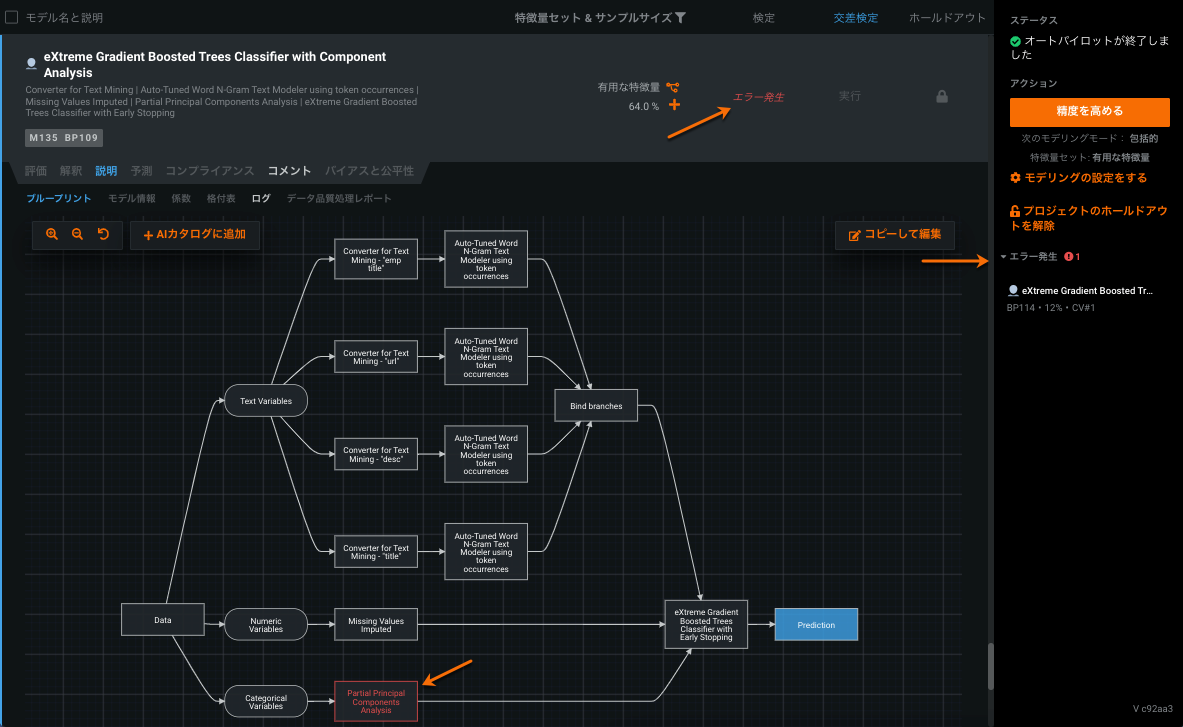Click the orange feature list branch icon
Image resolution: width=1183 pixels, height=727 pixels.
673,87
